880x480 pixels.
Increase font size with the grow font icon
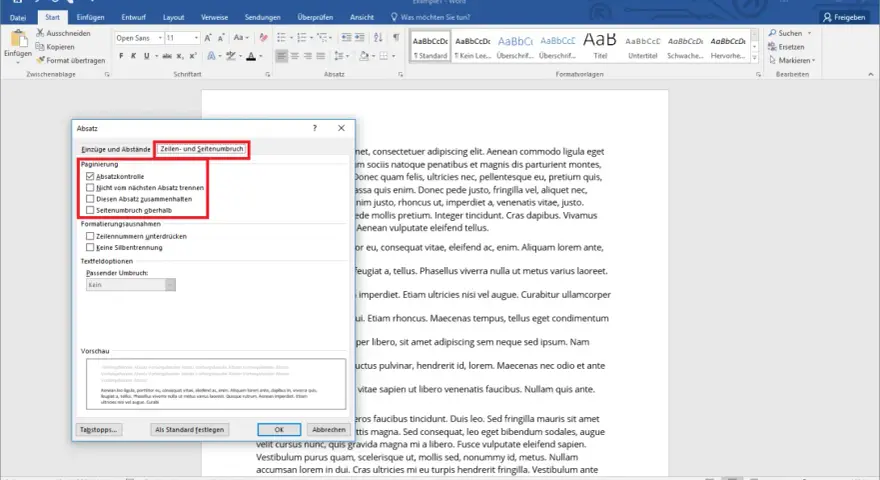[x=208, y=38]
